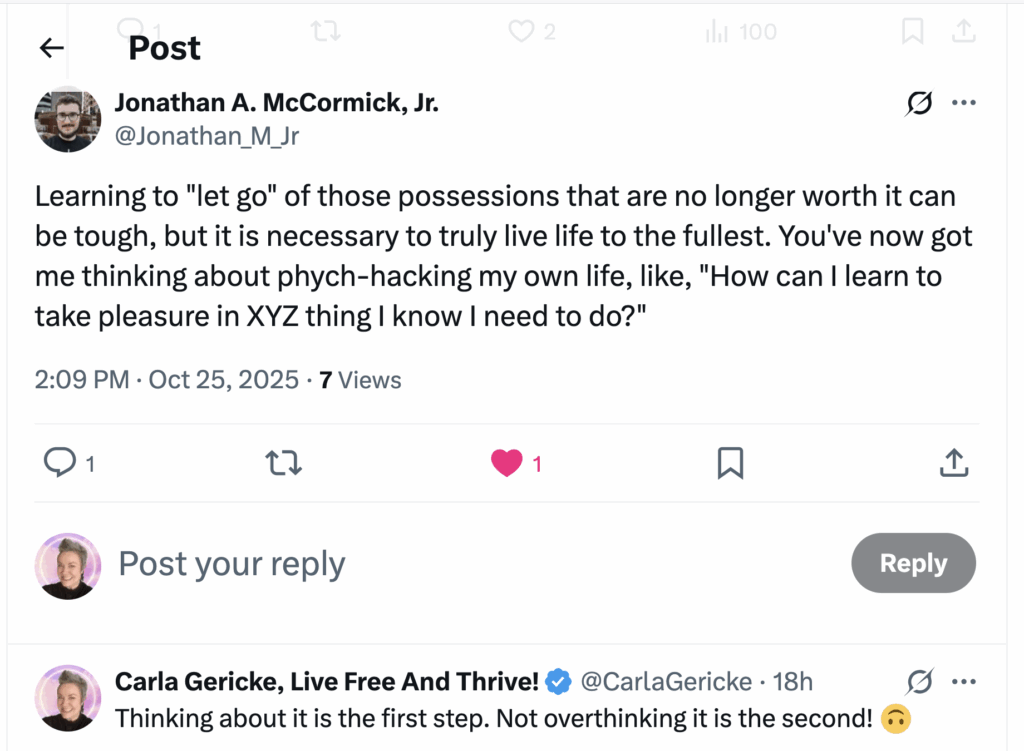Open the @CarlaGericke handle link
Viewport: 1024px width, 751px height.
[x=666, y=682]
